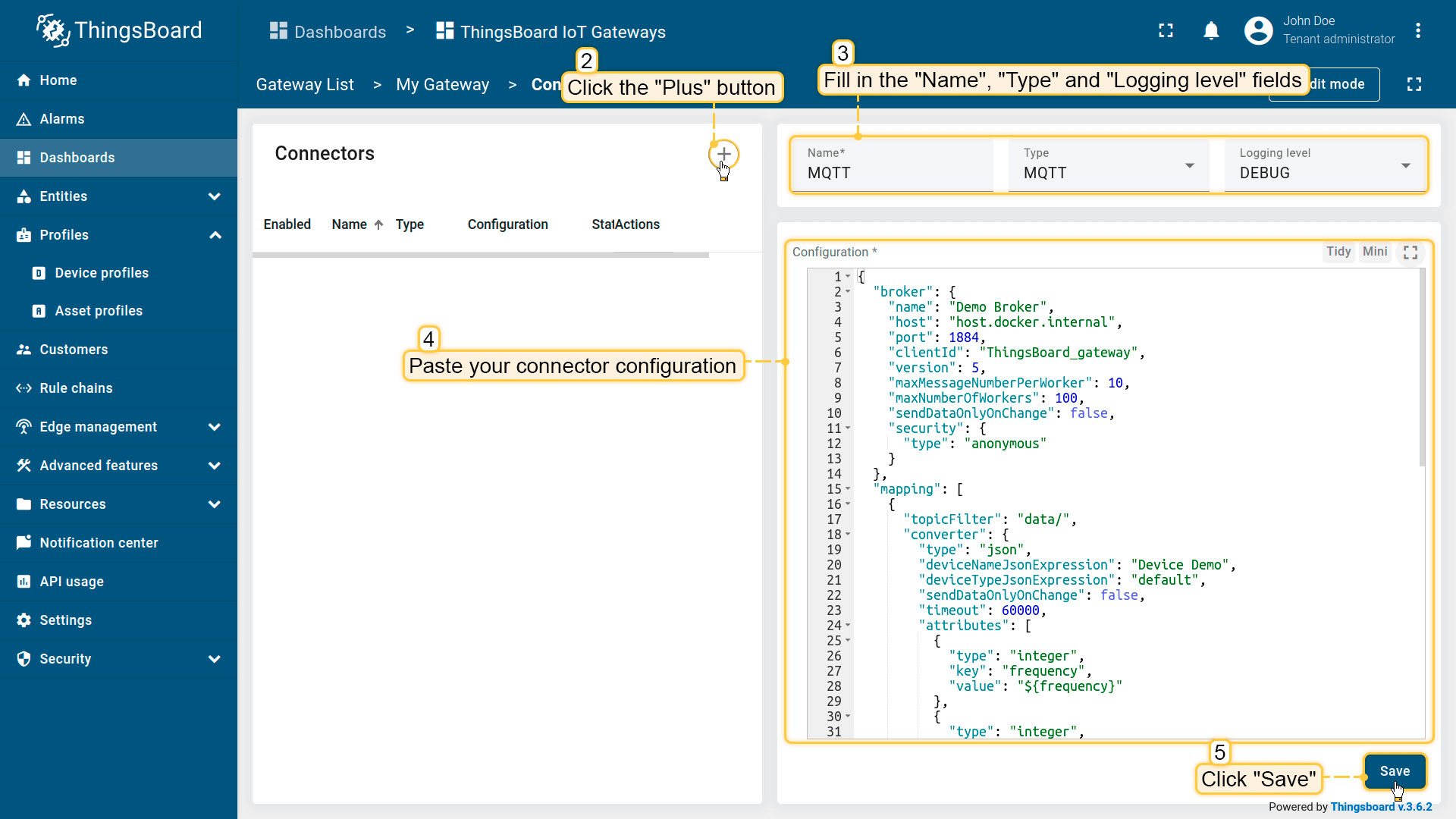
Task: Expand the Entities menu chevron
Action: (215, 196)
